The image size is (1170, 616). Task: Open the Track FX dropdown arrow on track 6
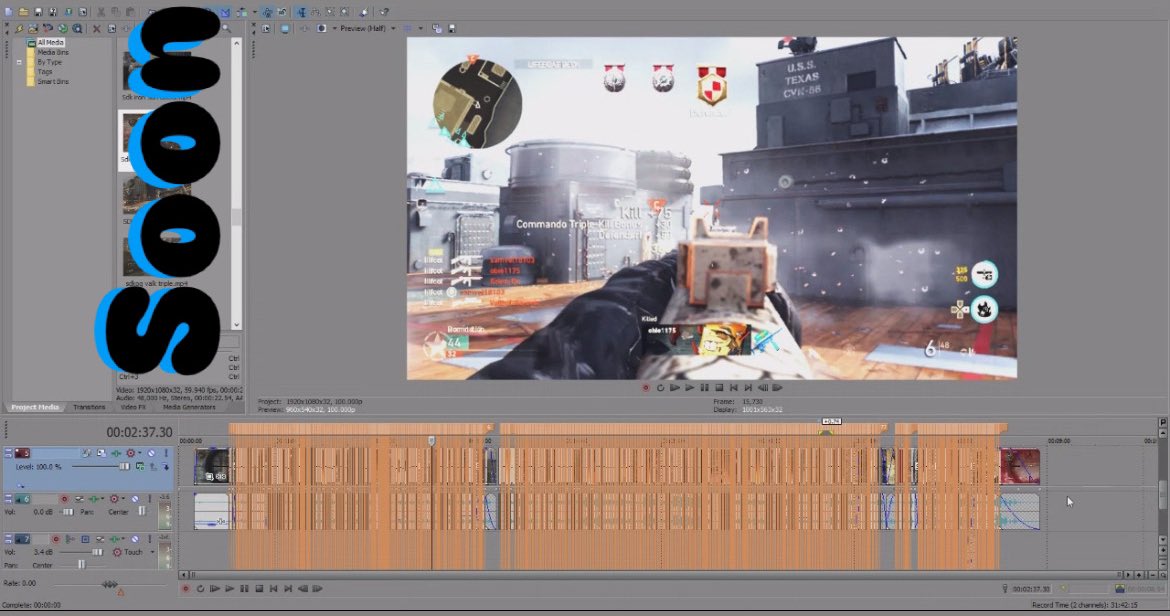pyautogui.click(x=102, y=499)
